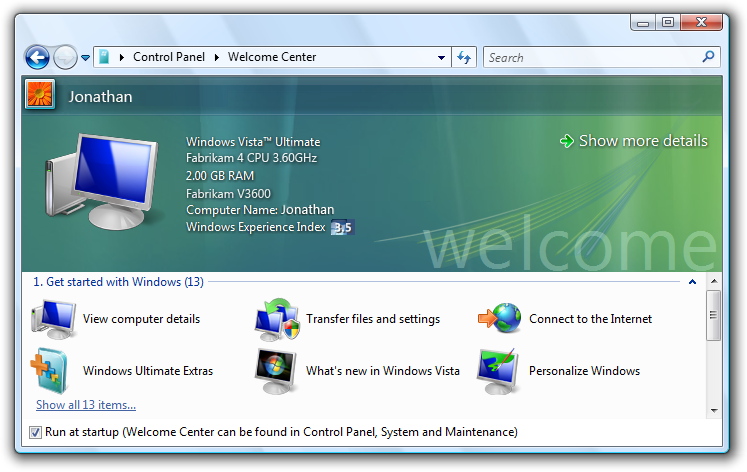Click the scrollbar down arrow

(714, 411)
